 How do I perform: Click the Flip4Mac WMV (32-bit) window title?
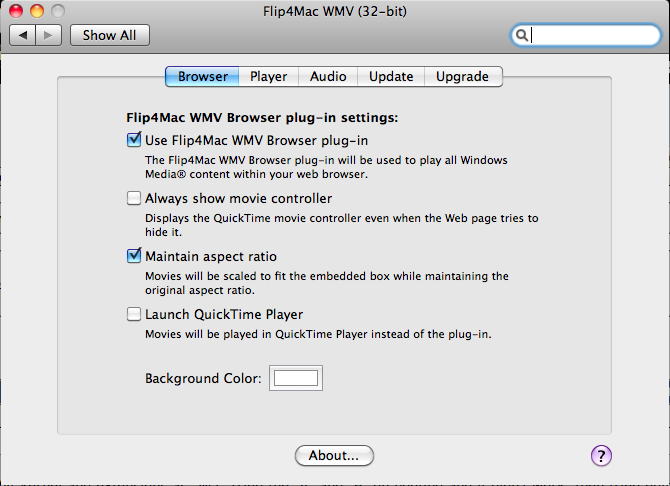tap(335, 11)
